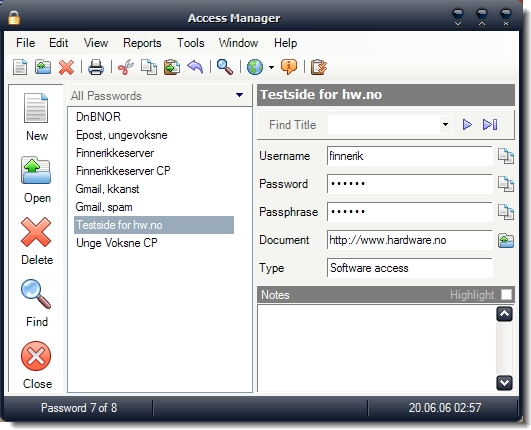
Task: Click the blue Undo arrow icon
Action: [x=195, y=67]
